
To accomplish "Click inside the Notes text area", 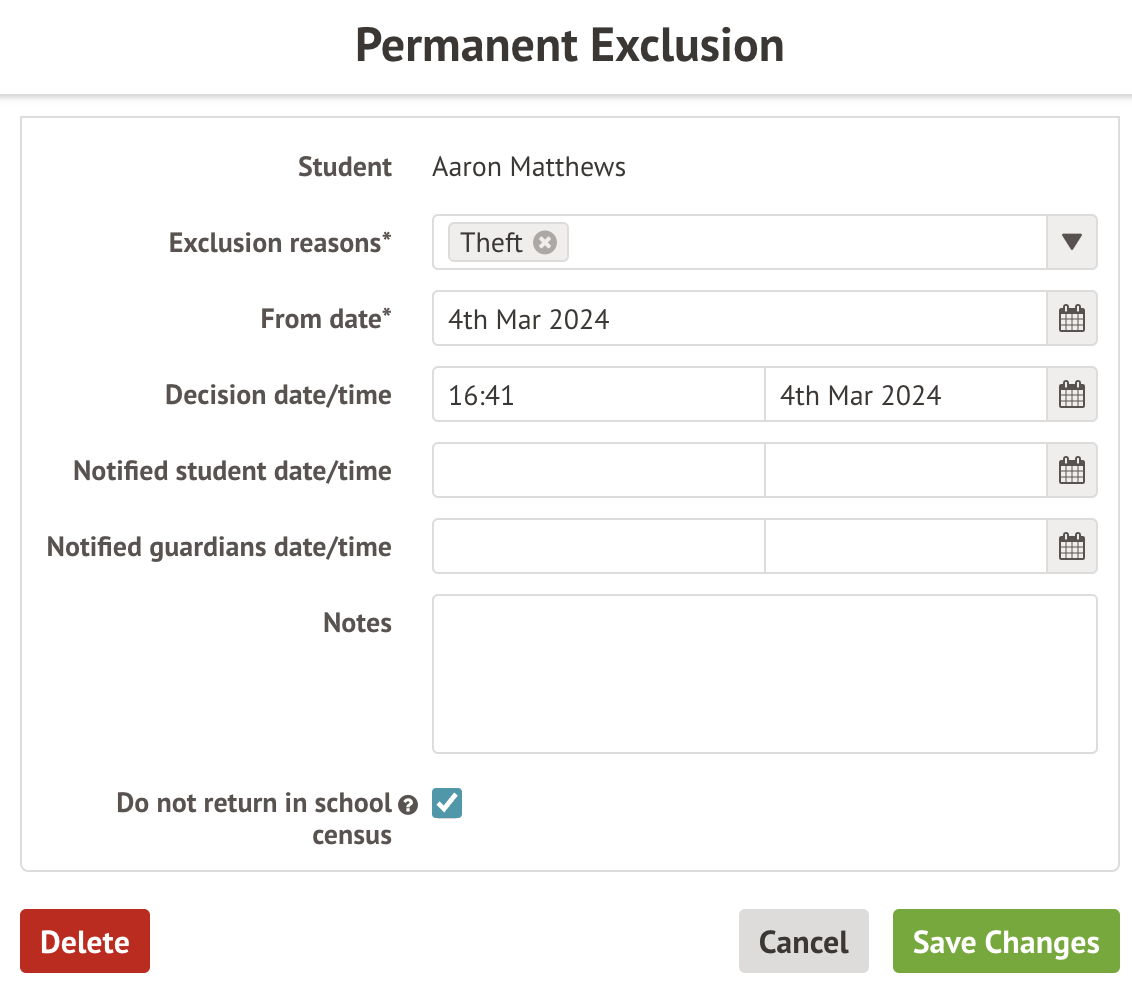I will tap(764, 673).
